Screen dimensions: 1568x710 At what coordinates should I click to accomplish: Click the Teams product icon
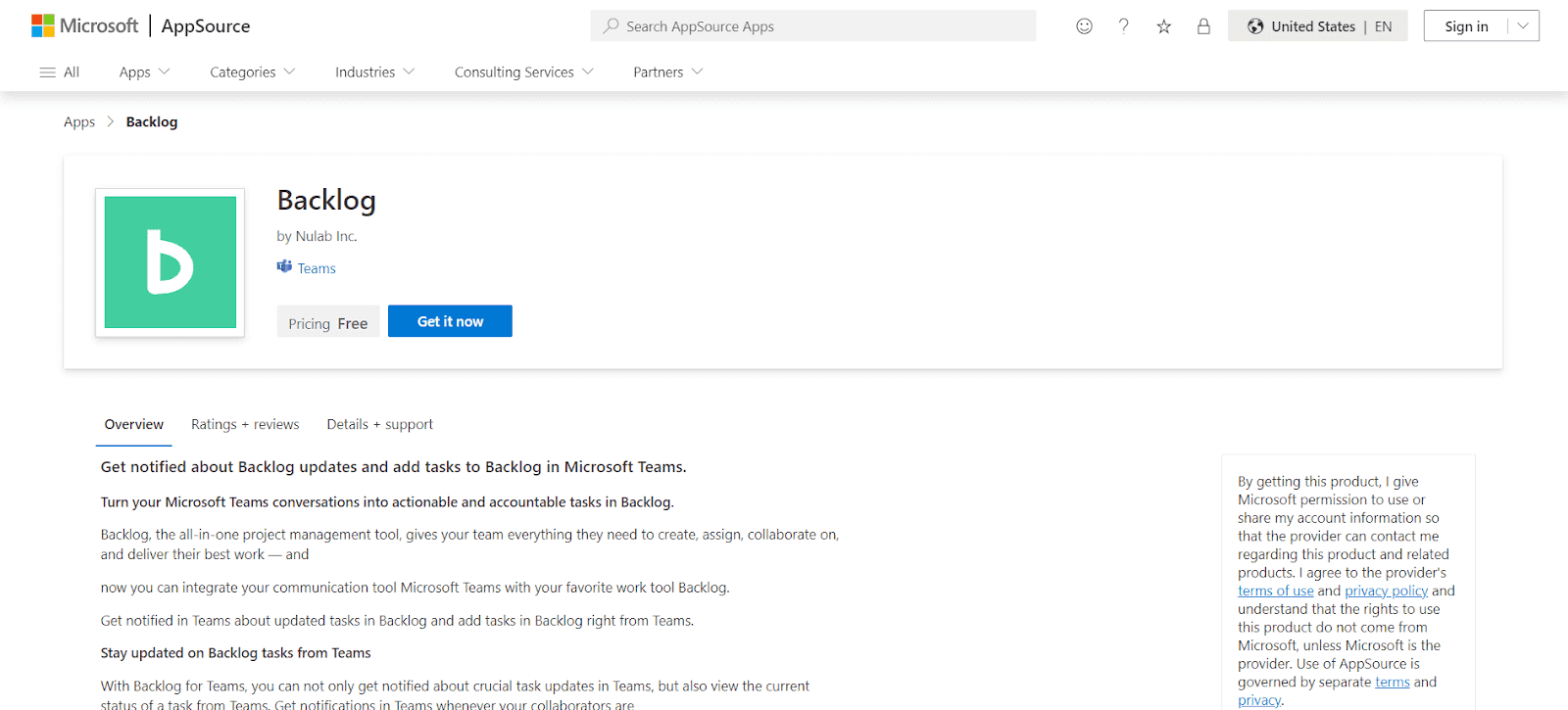coord(284,267)
